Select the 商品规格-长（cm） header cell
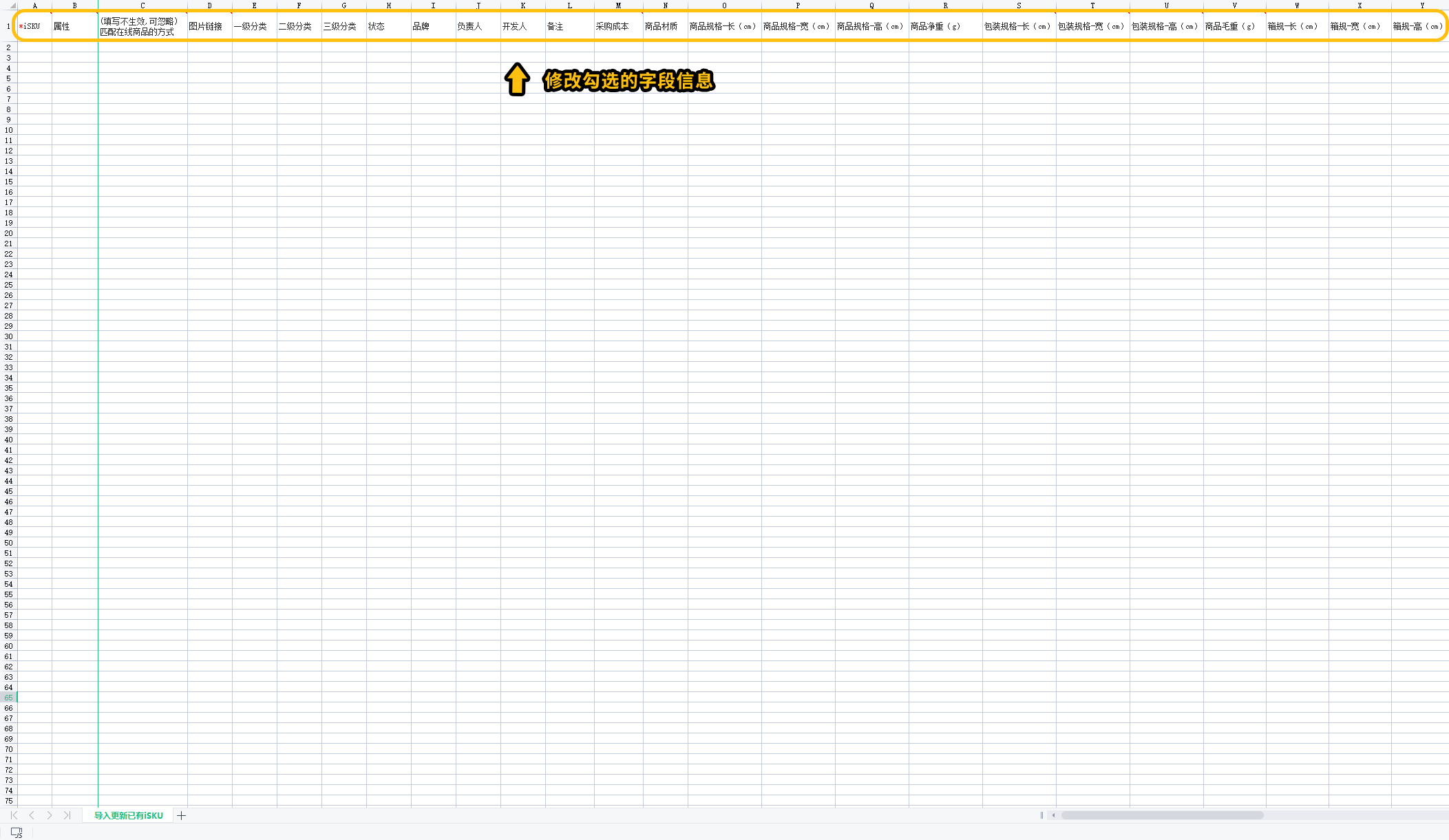 coord(725,26)
